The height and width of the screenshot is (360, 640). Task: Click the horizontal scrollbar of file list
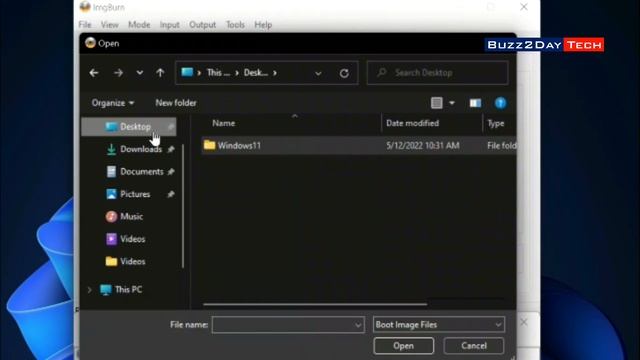315,304
